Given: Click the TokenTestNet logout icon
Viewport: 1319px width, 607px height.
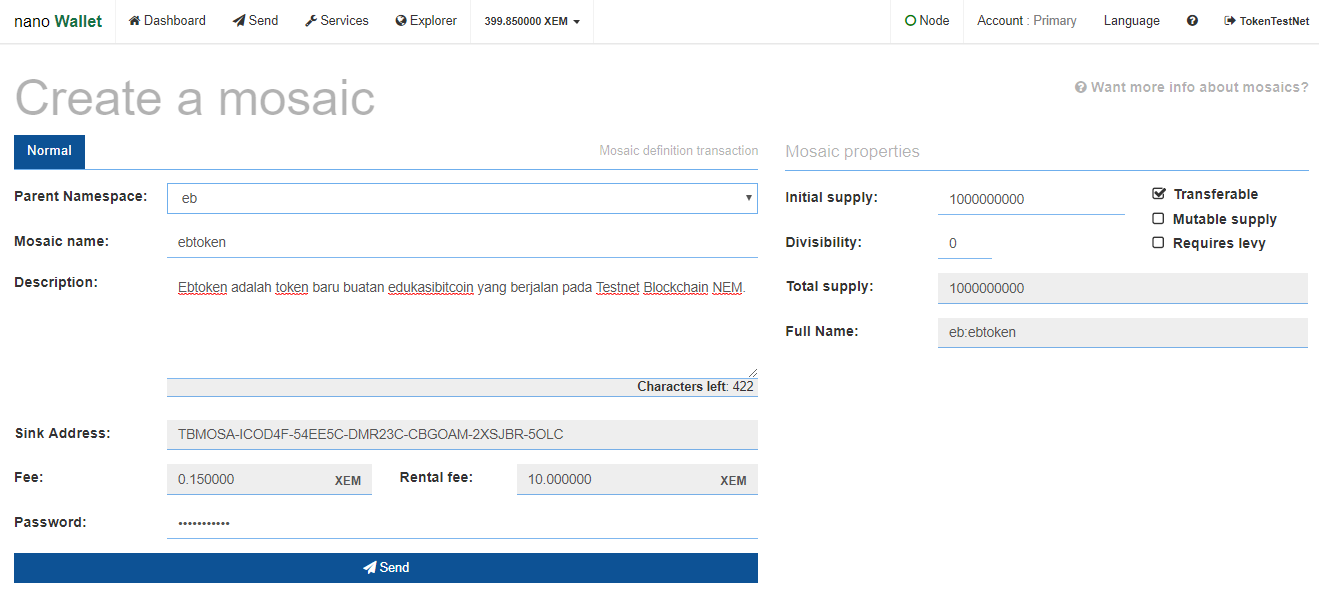Looking at the screenshot, I should click(1230, 21).
